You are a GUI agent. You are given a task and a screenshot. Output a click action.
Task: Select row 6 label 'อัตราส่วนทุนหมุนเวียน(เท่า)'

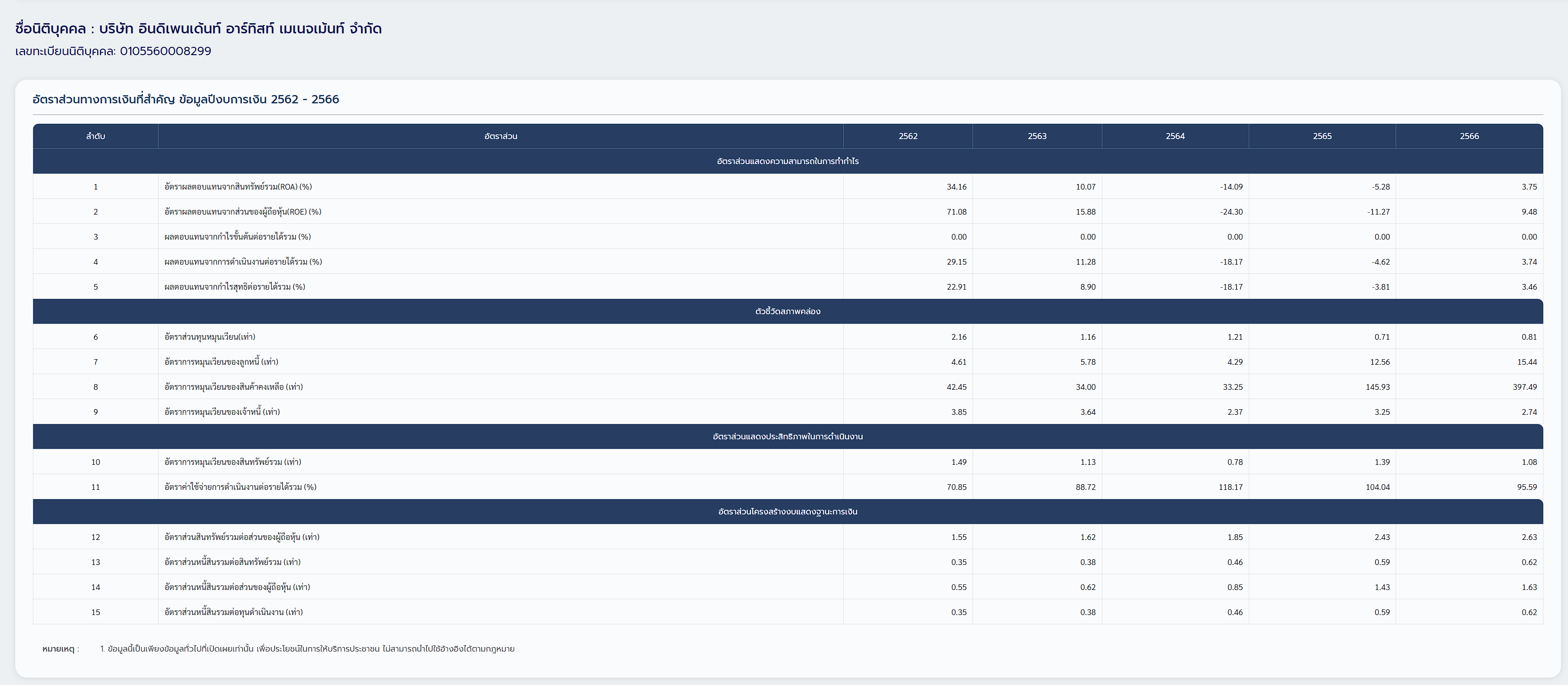(210, 337)
